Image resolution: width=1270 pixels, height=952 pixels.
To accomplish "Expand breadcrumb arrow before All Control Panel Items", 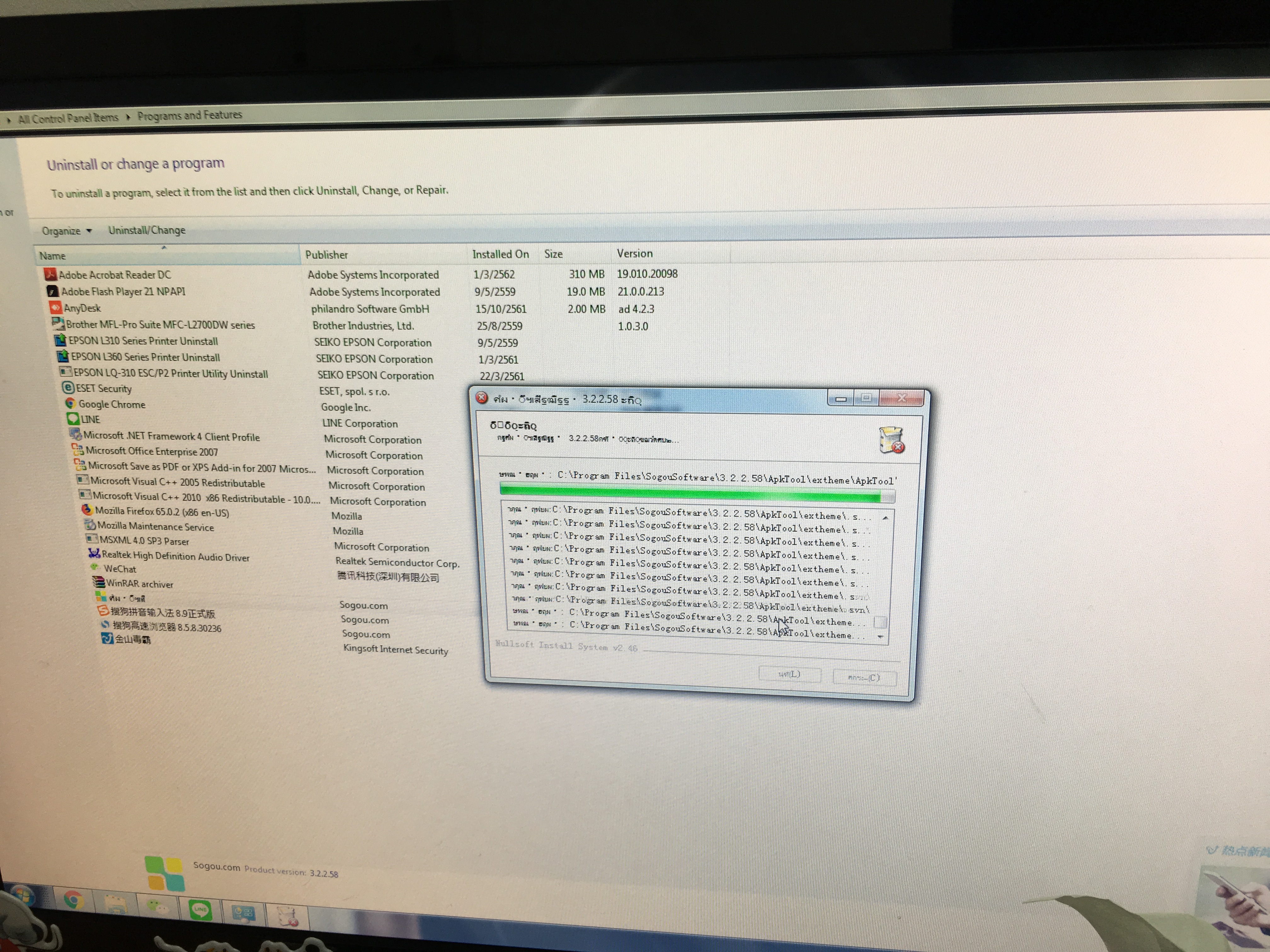I will (9, 120).
